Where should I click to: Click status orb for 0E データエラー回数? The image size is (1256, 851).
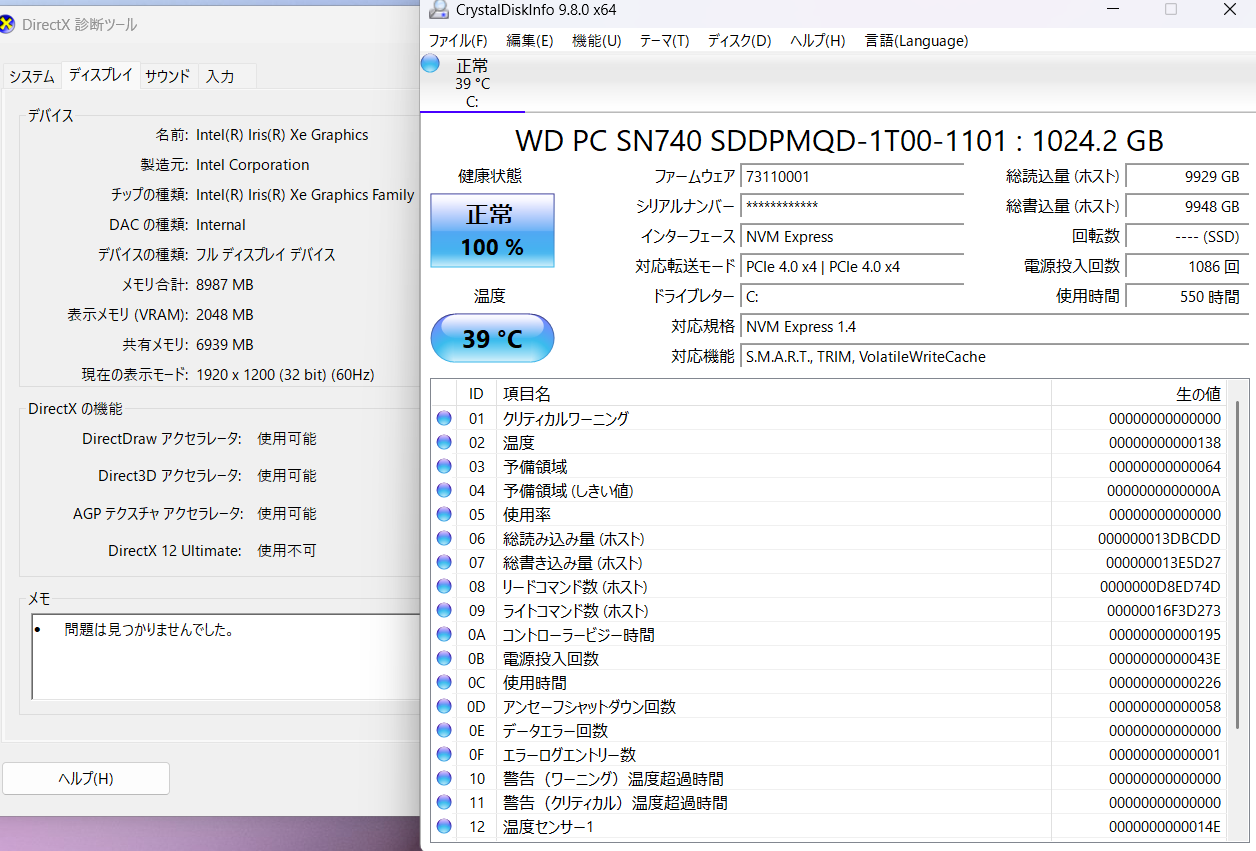[444, 731]
